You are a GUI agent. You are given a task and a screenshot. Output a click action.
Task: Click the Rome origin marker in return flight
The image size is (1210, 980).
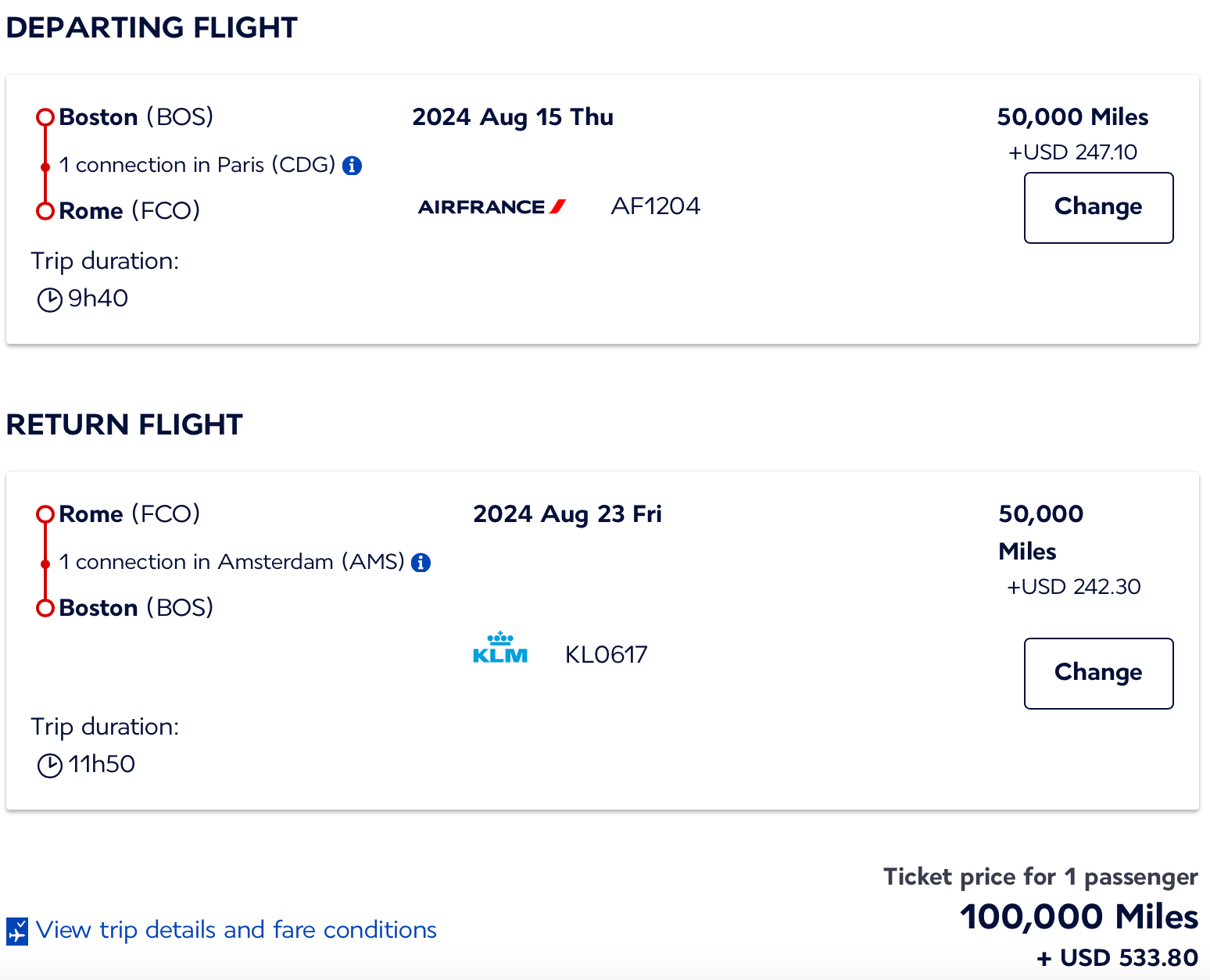coord(45,514)
